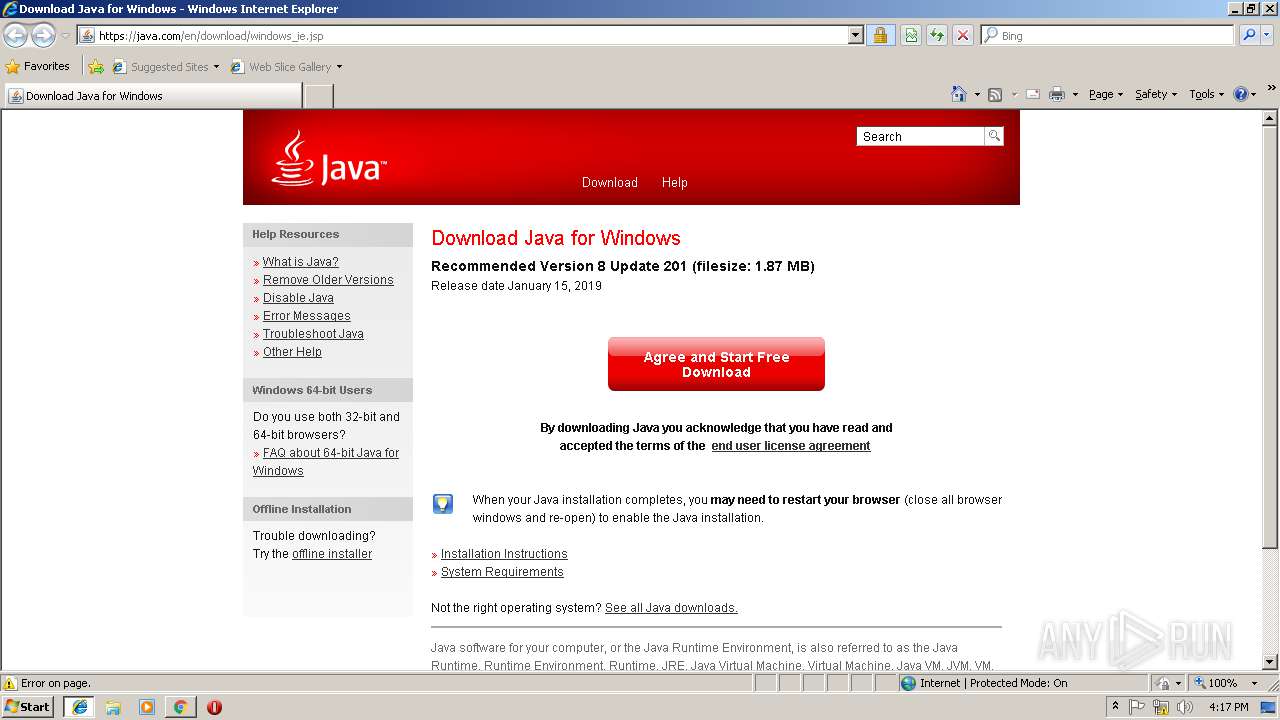The height and width of the screenshot is (720, 1280).
Task: Select the Download Java for Windows tab
Action: point(152,96)
